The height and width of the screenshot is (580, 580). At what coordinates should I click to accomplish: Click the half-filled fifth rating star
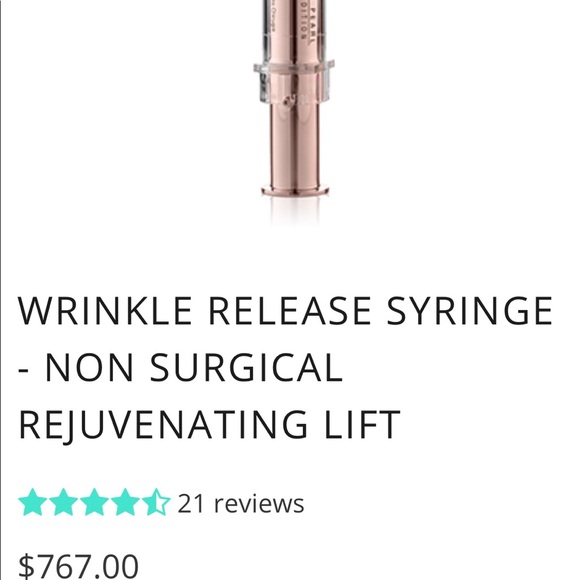156,502
